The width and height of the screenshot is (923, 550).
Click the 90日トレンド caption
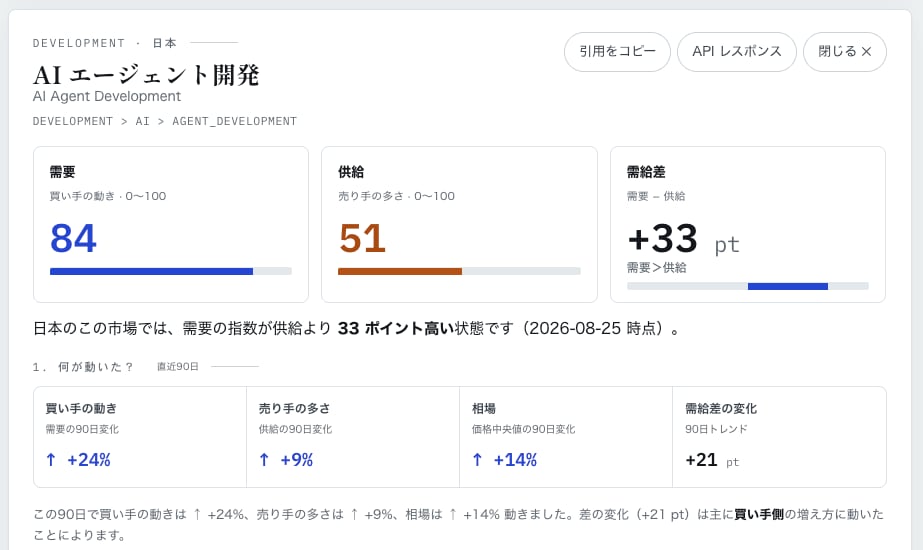(x=716, y=429)
